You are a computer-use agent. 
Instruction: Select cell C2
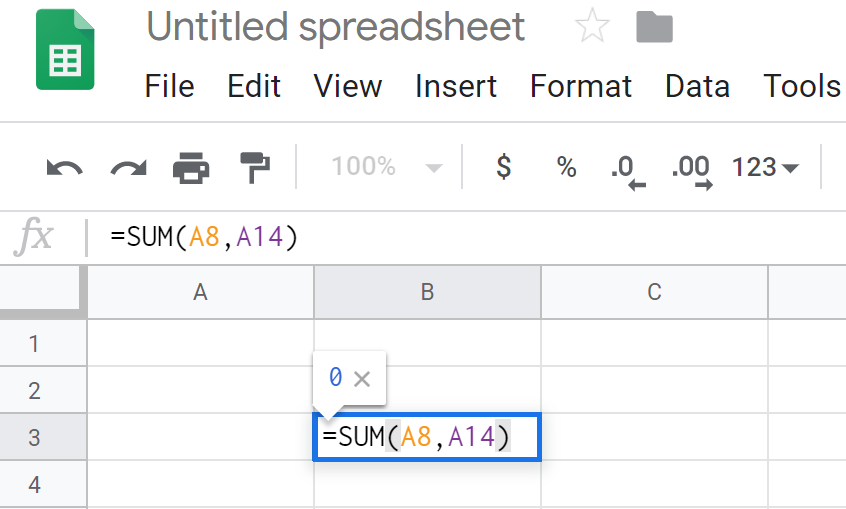pos(654,390)
